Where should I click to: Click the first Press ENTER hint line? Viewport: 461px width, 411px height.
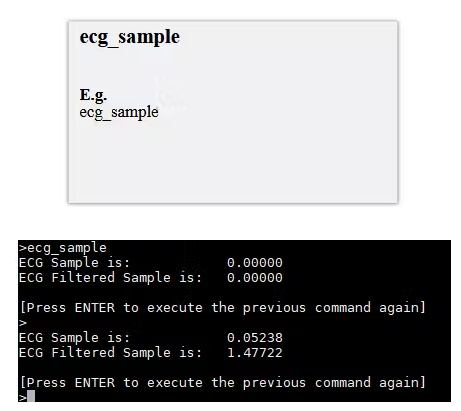click(x=223, y=308)
